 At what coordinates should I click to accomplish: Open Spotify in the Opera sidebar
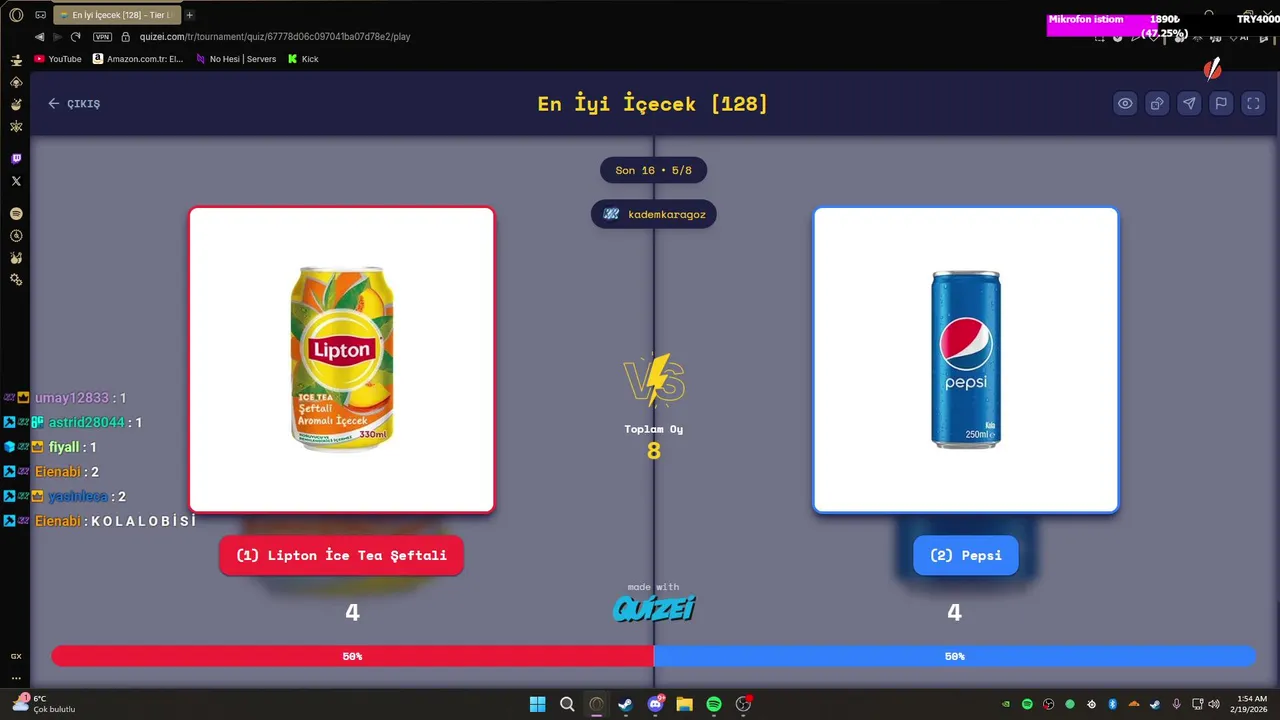(x=16, y=214)
